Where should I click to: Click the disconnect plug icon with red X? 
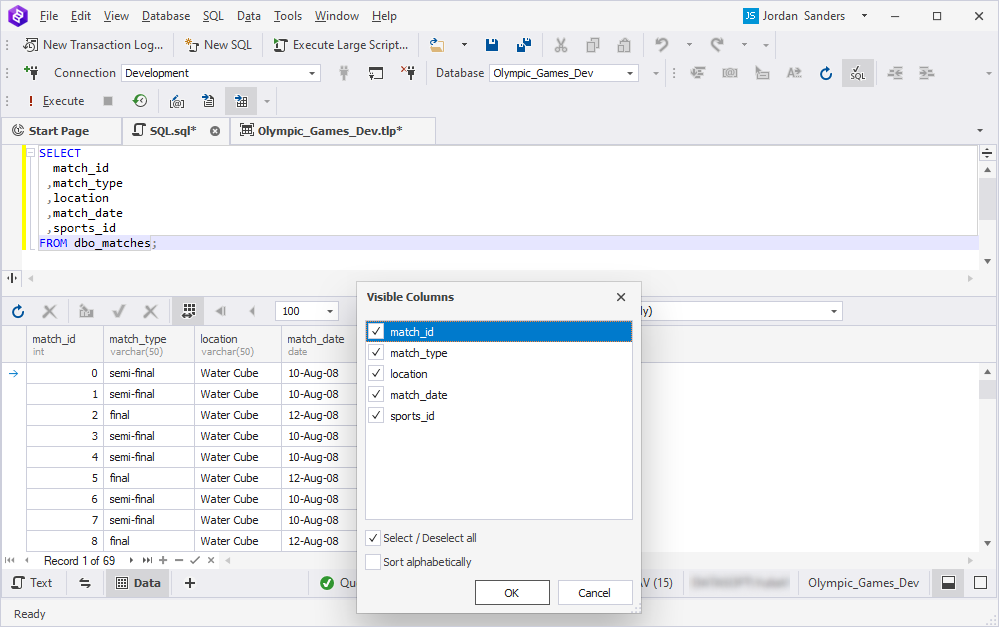click(408, 73)
